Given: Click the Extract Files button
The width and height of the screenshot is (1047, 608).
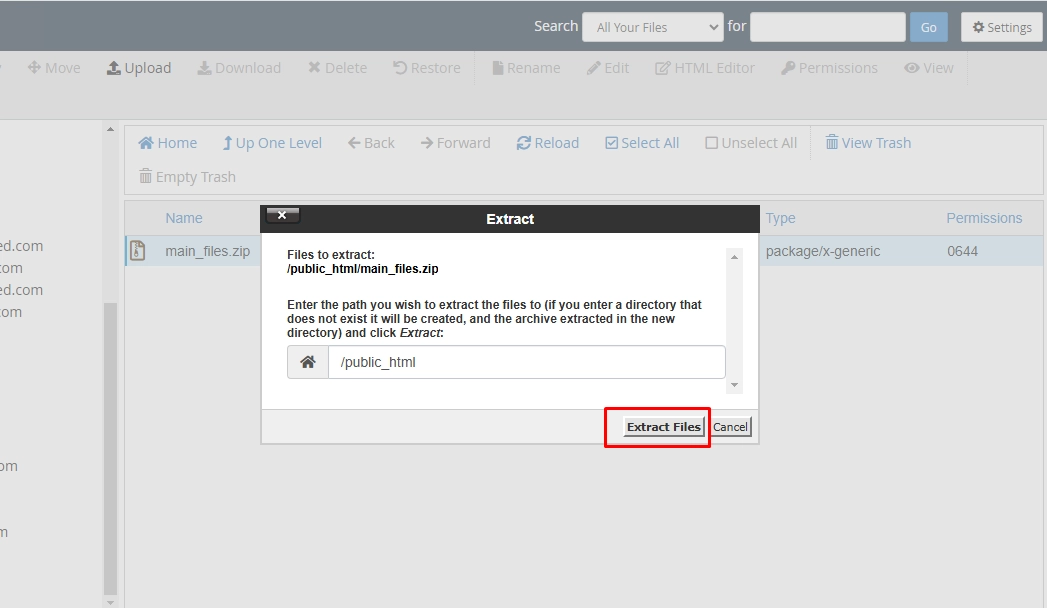Looking at the screenshot, I should pos(664,427).
